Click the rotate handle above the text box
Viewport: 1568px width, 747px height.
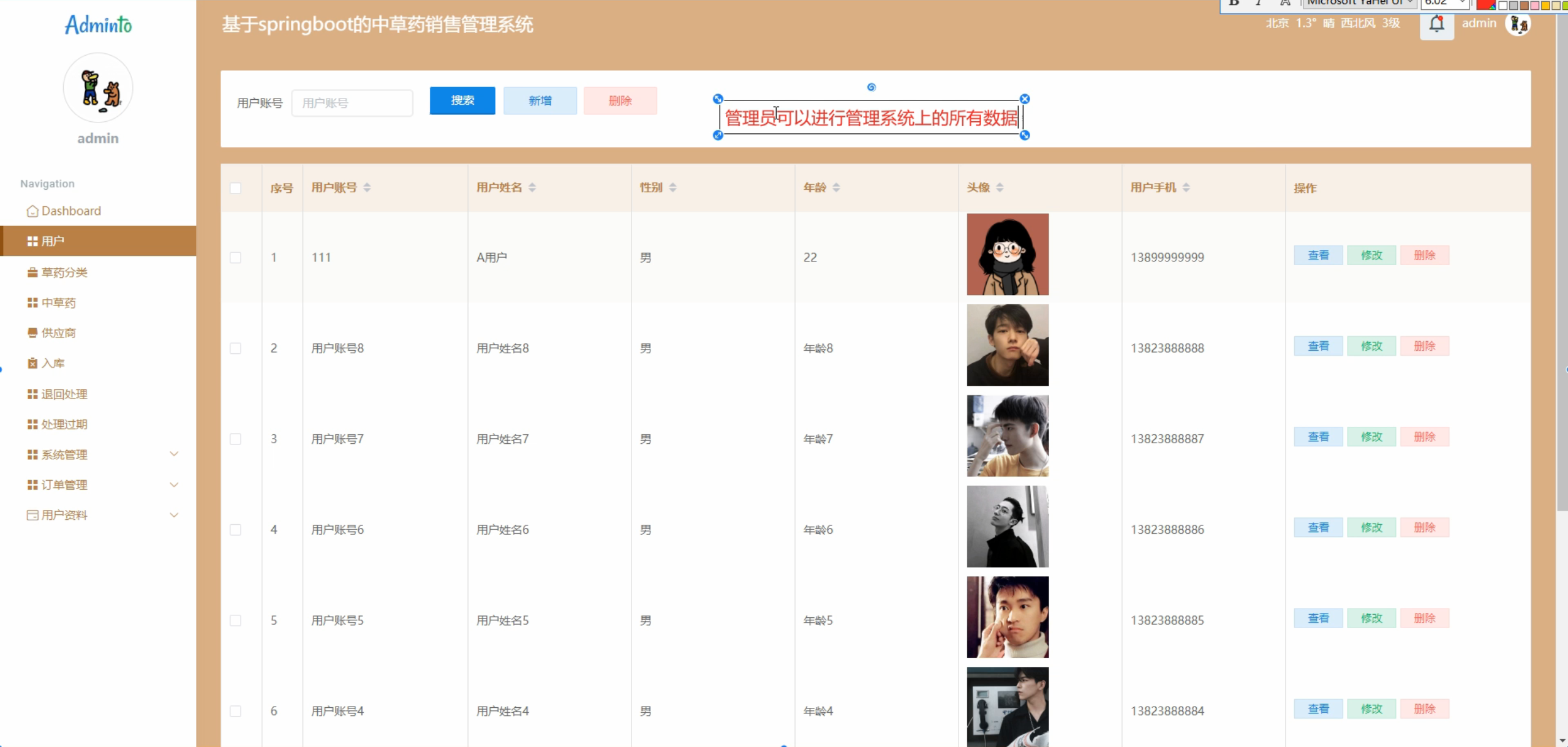coord(871,88)
